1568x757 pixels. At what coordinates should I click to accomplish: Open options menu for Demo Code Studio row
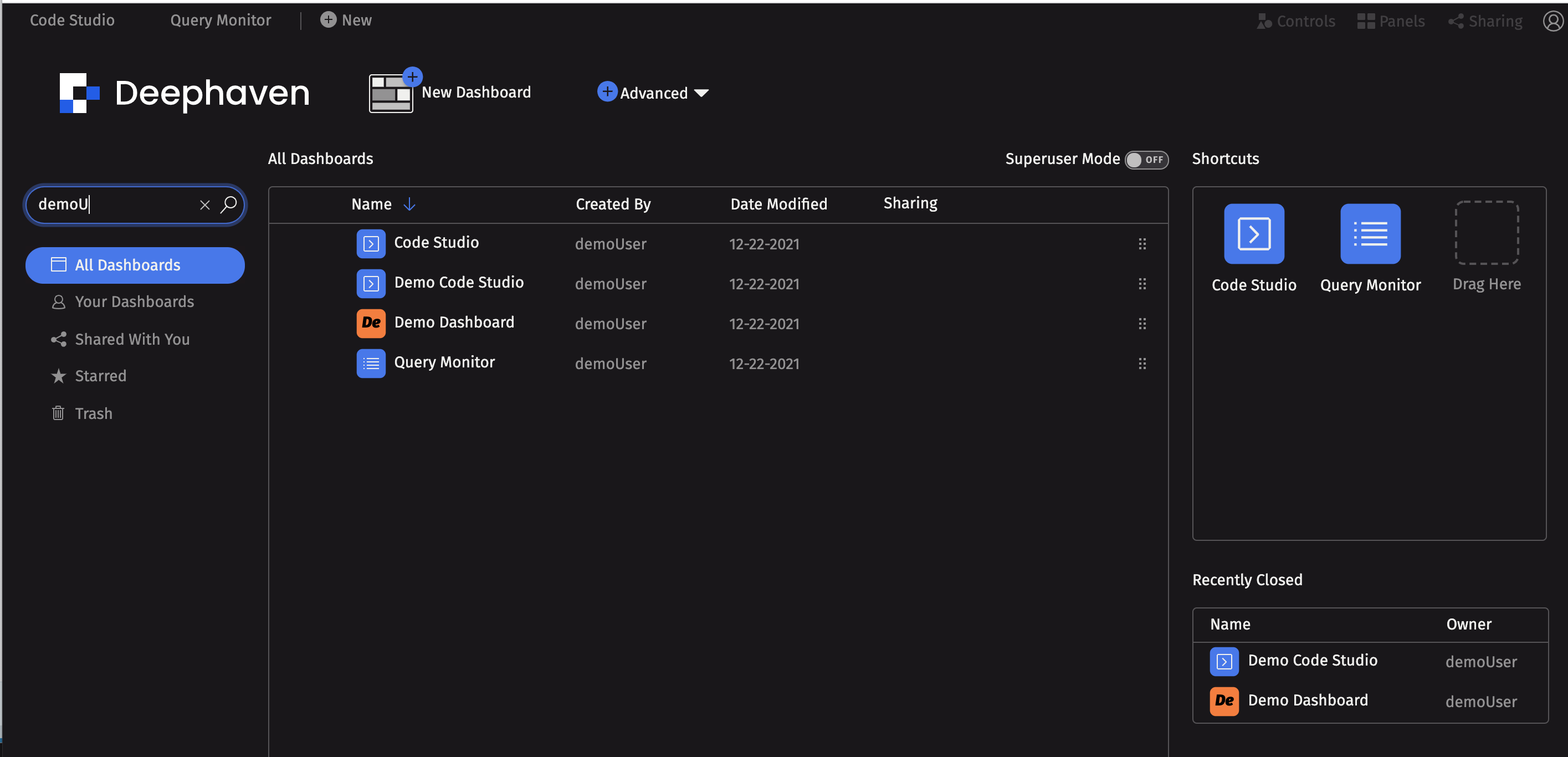(1142, 284)
